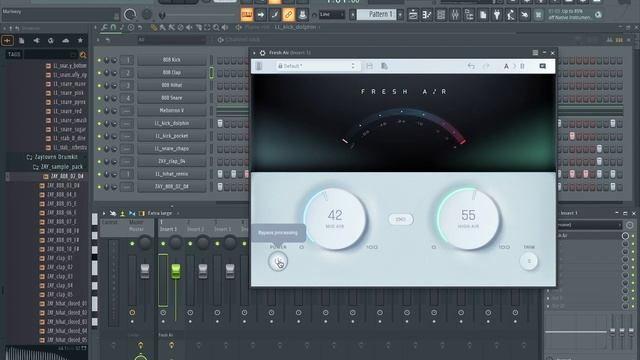Open the ZAY_808_02_D# channel button
This screenshot has width=640, height=360.
[x=171, y=187]
